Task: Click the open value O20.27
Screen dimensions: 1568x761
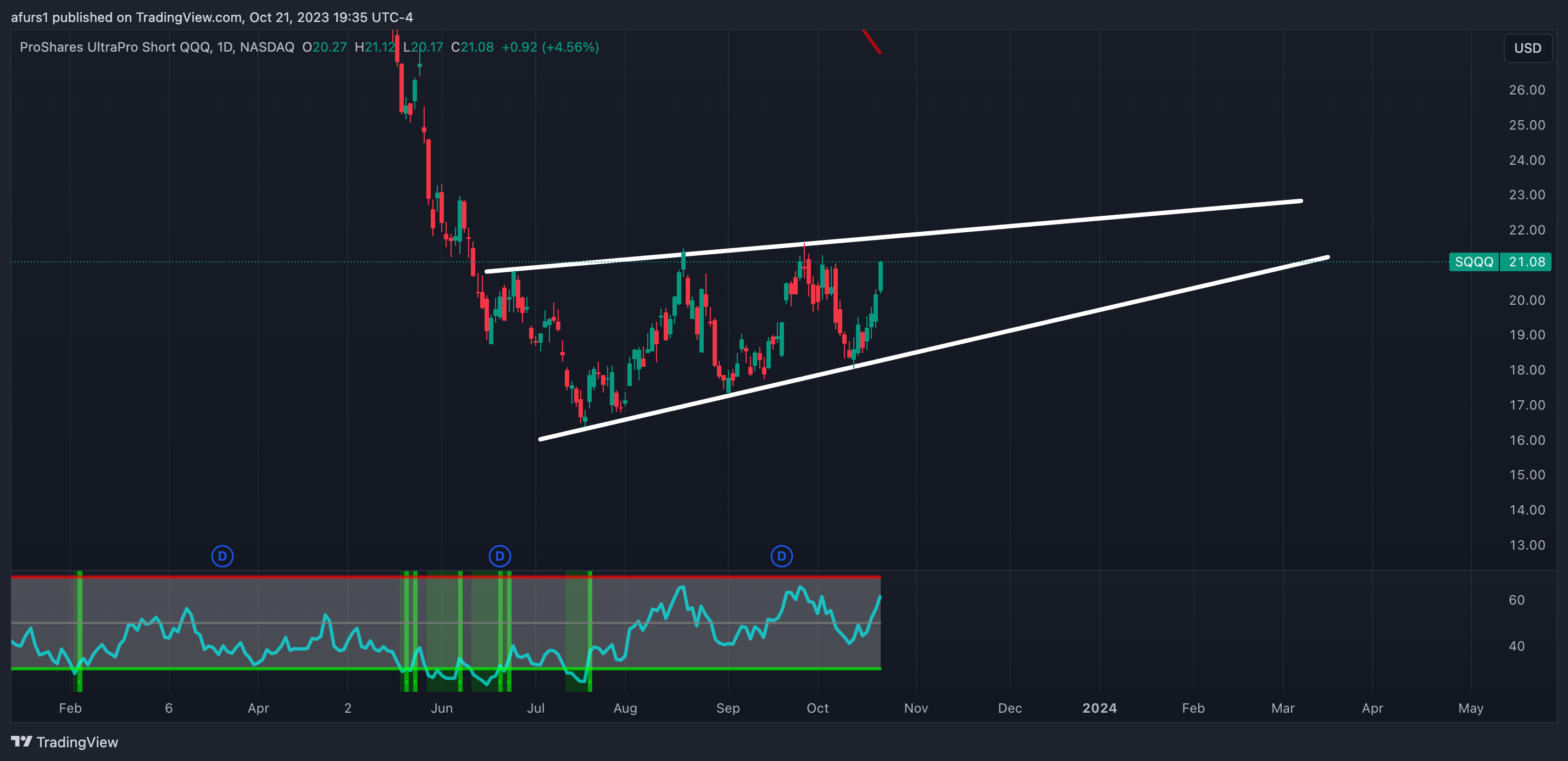Action: 325,47
